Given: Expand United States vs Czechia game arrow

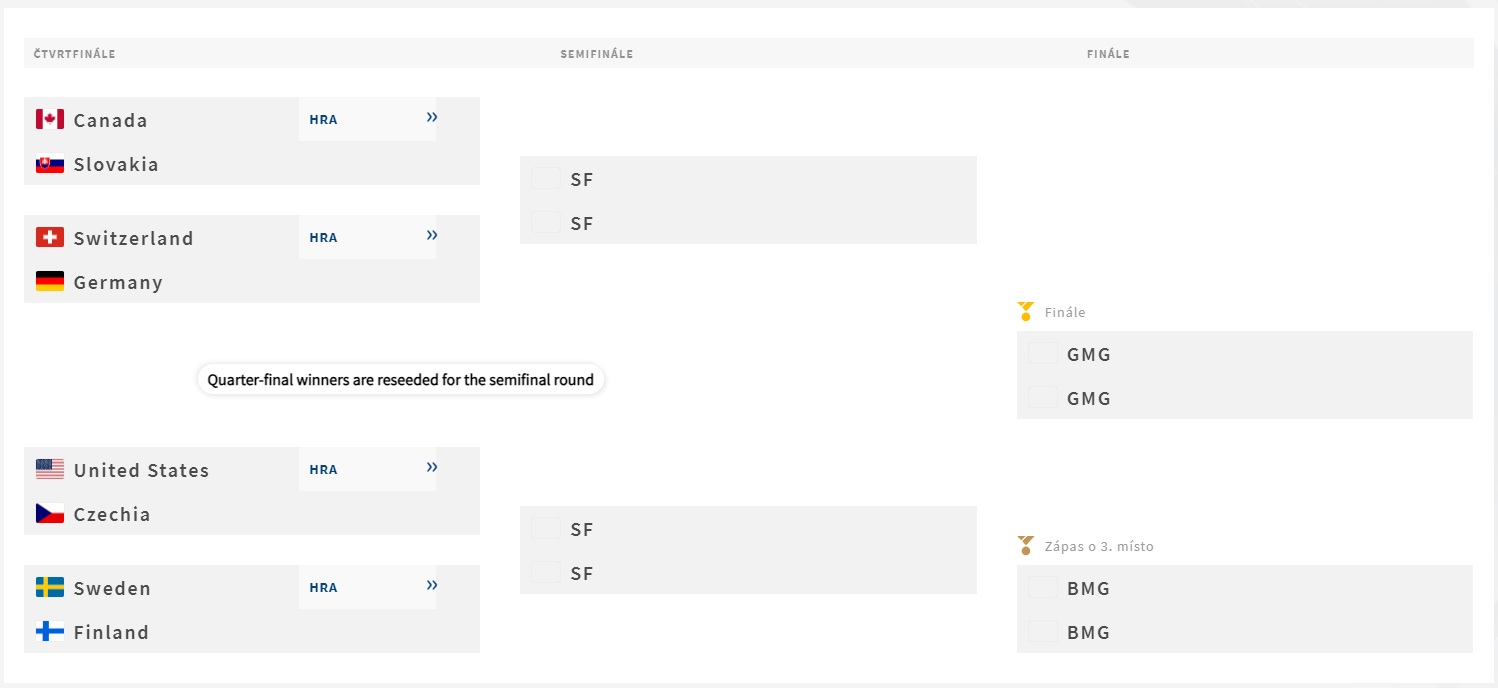Looking at the screenshot, I should pos(432,468).
